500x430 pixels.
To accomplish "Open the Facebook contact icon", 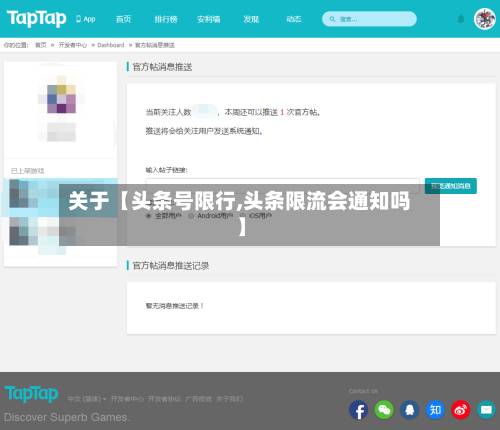I will tap(358, 410).
